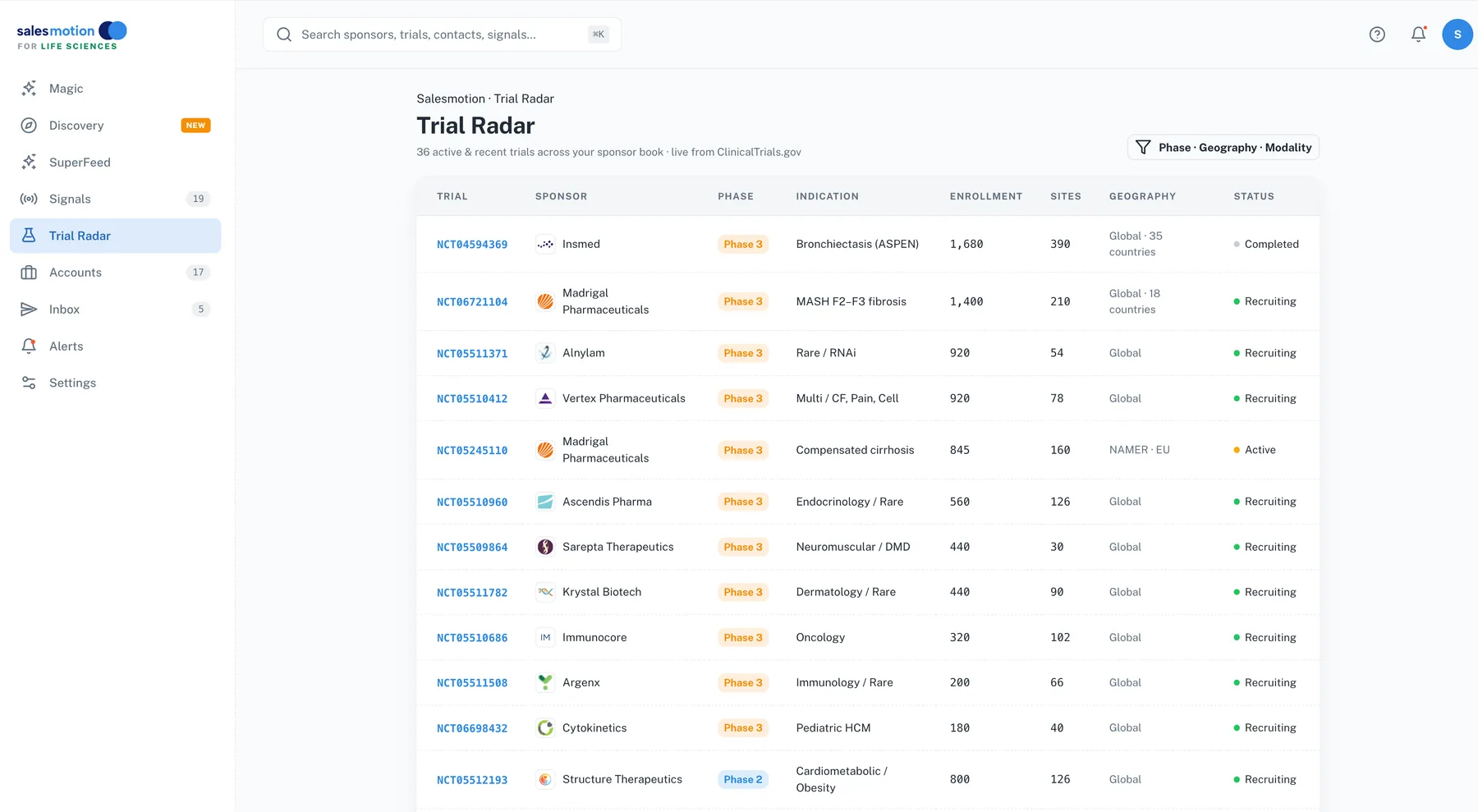Open trial NCT05245110

(472, 451)
